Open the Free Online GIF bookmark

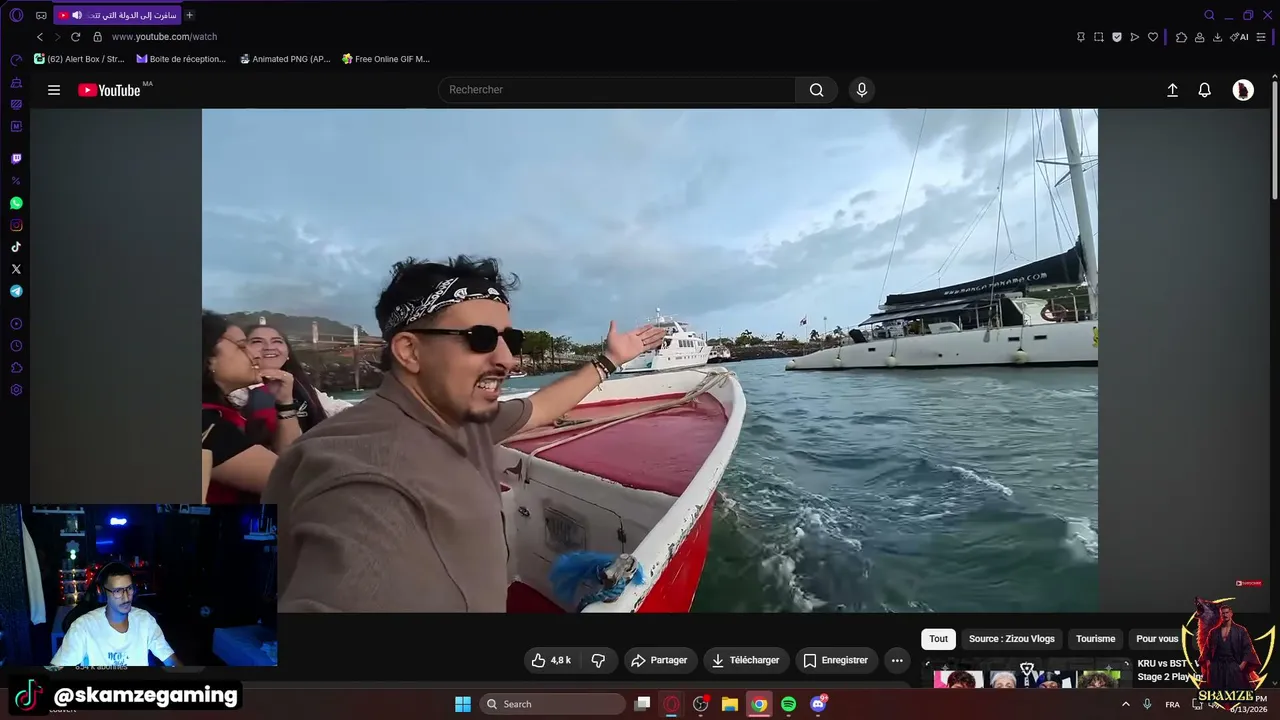[x=386, y=59]
